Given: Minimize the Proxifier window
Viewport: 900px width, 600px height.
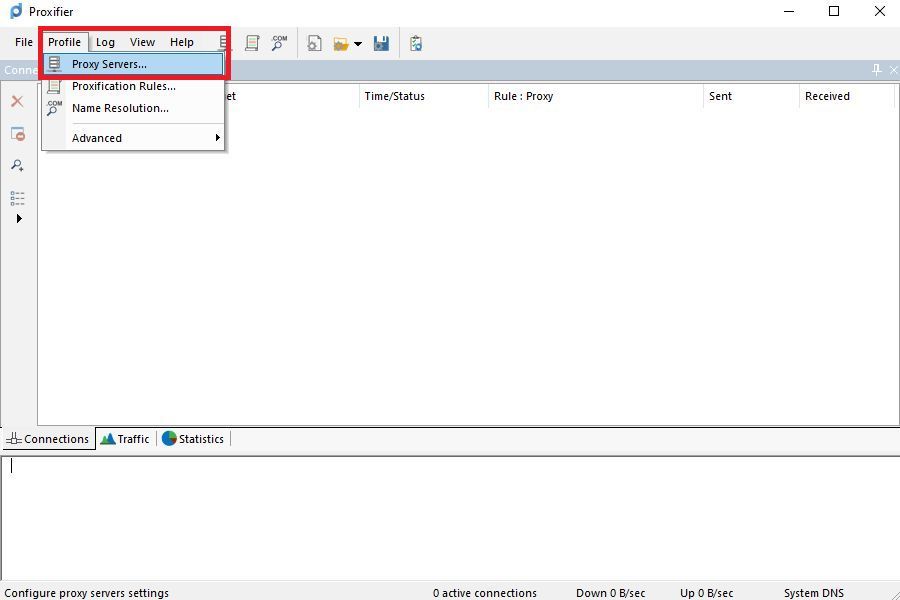Looking at the screenshot, I should pos(789,11).
